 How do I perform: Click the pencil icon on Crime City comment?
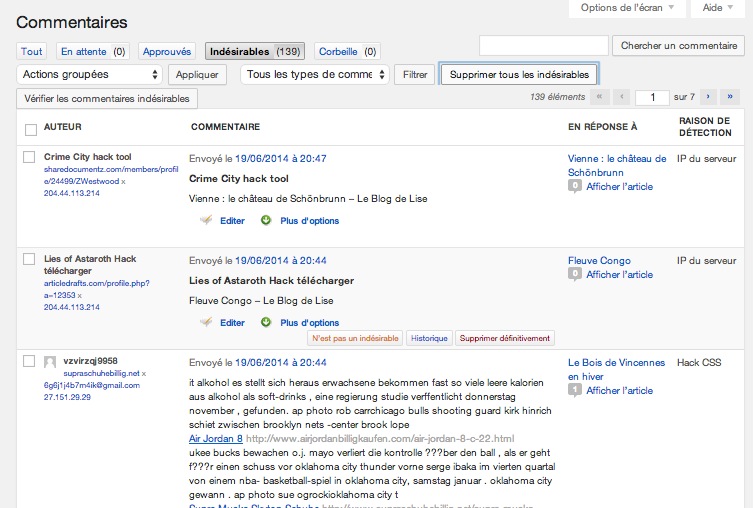207,221
